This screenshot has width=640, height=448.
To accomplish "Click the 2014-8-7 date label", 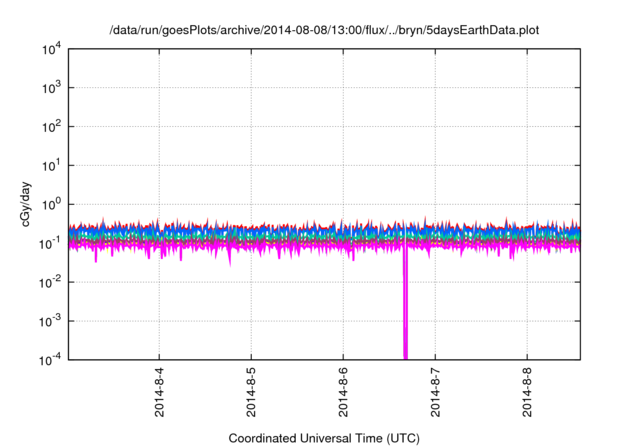I will point(436,392).
